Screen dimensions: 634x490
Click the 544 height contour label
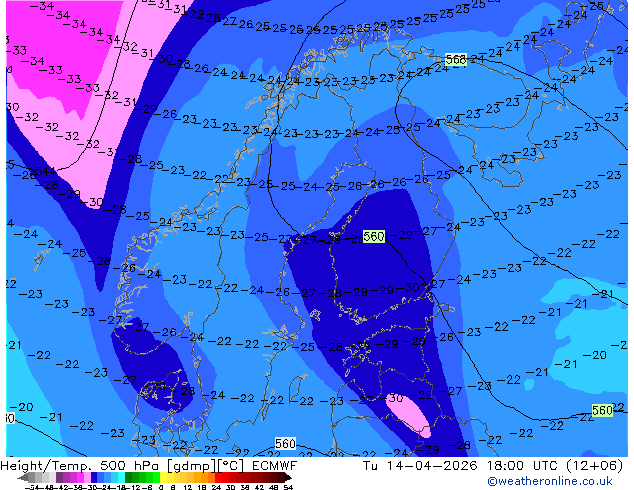click(x=46, y=171)
